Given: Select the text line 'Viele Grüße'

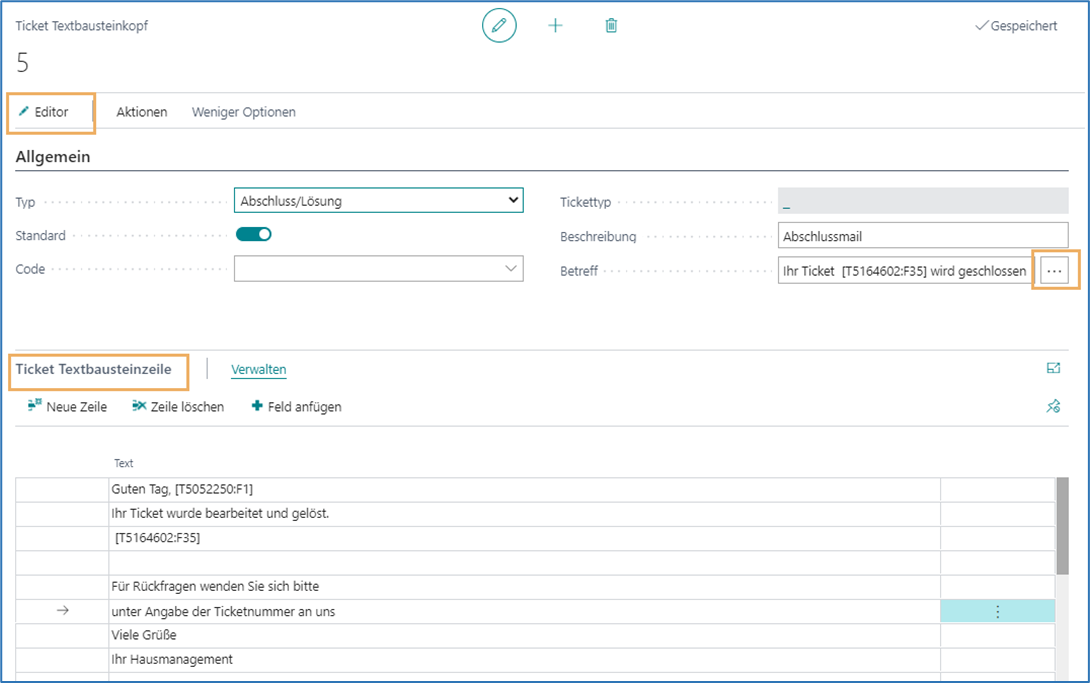Looking at the screenshot, I should tap(524, 635).
